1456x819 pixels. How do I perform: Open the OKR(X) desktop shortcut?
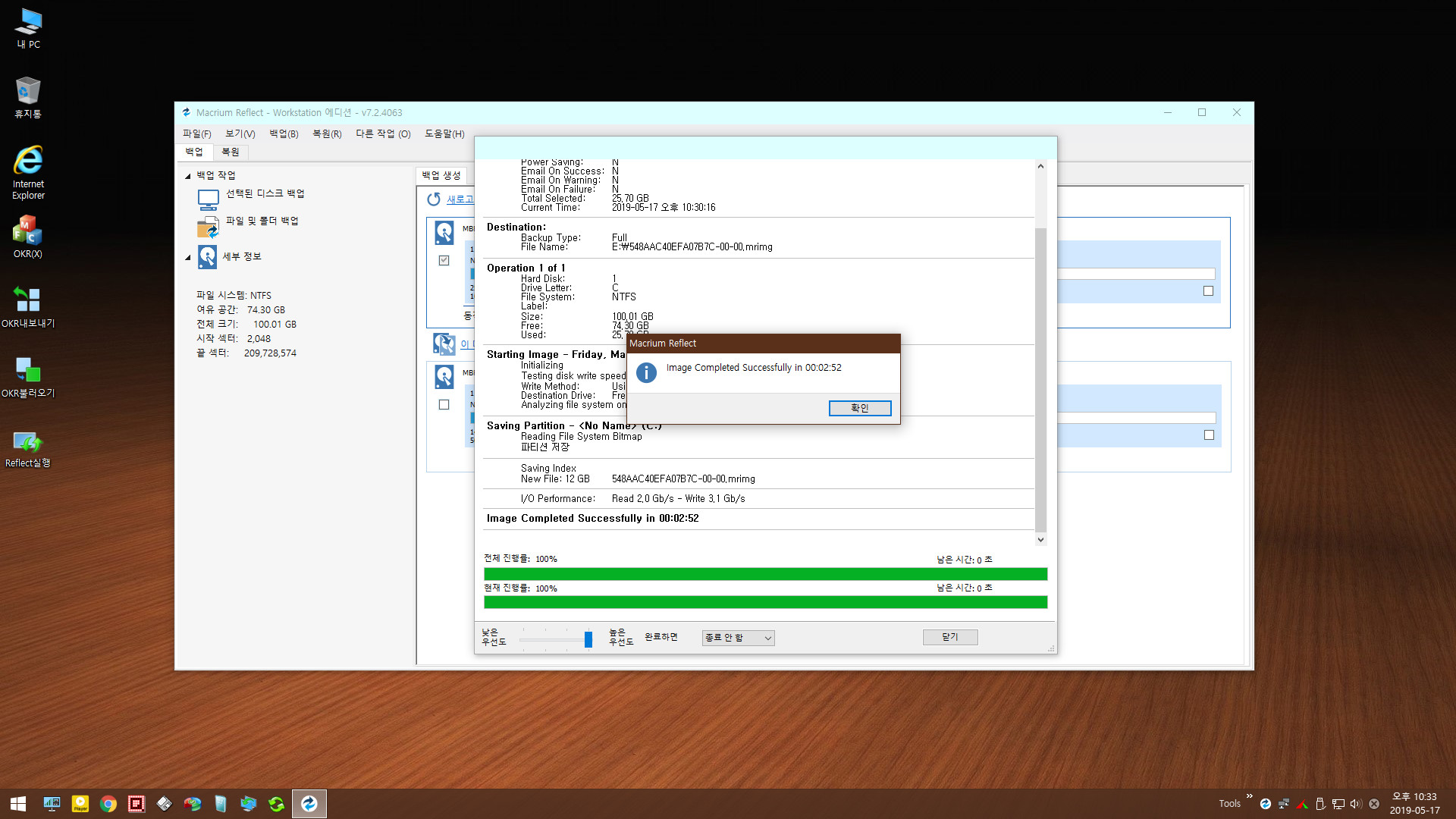[28, 237]
